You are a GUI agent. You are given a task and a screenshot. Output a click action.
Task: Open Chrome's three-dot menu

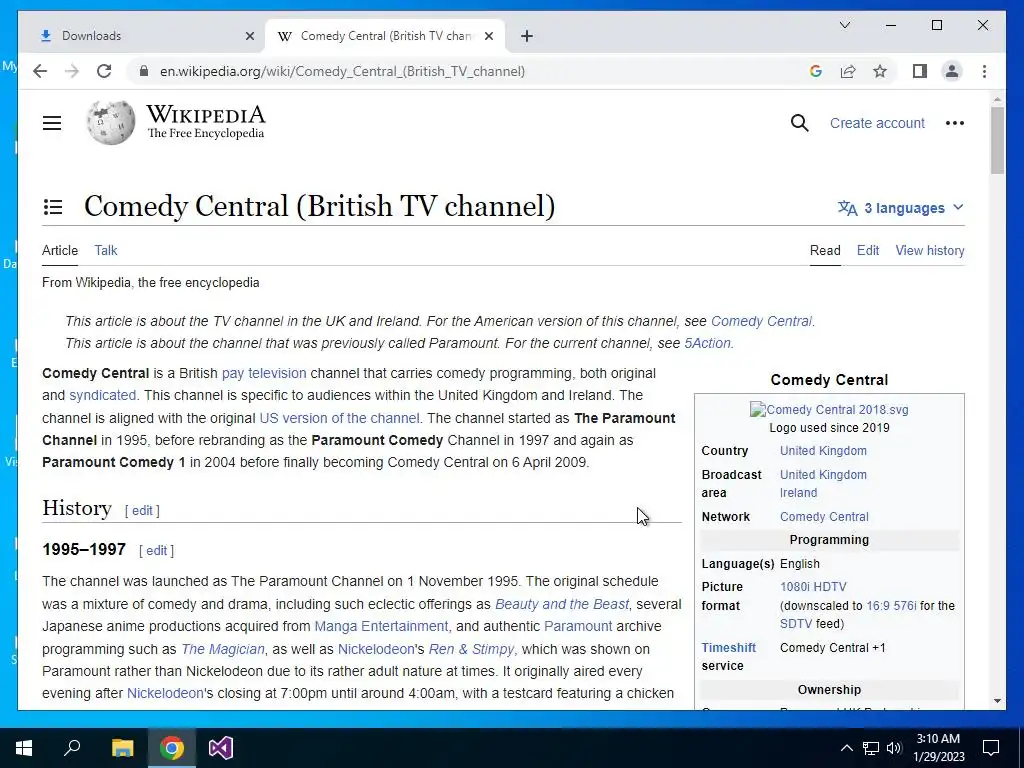(x=984, y=71)
